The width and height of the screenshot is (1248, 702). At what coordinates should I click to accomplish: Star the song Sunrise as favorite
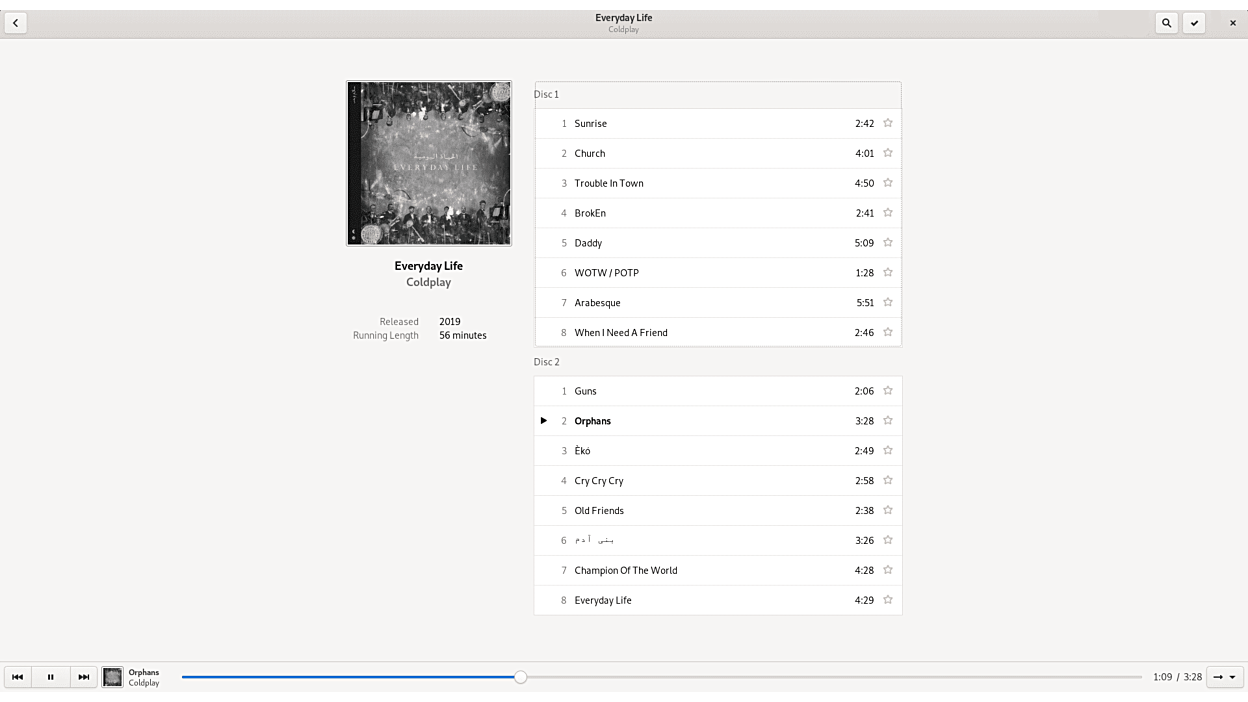pos(887,123)
